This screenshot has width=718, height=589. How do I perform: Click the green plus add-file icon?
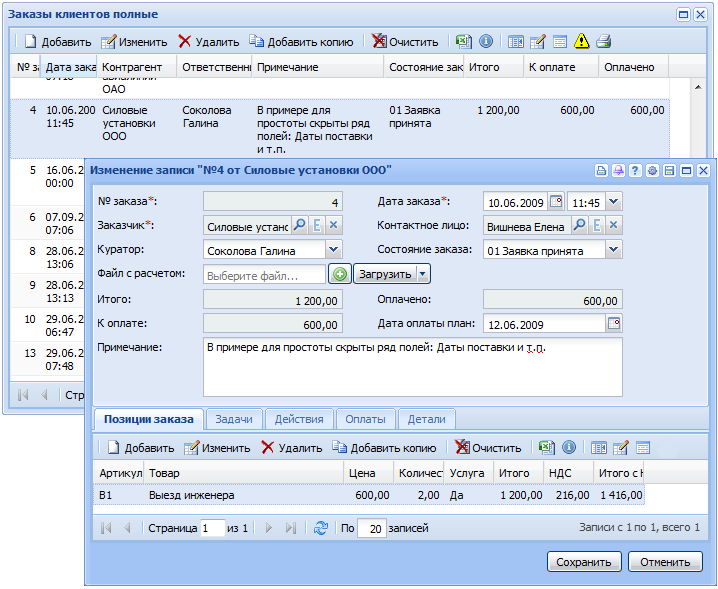340,274
